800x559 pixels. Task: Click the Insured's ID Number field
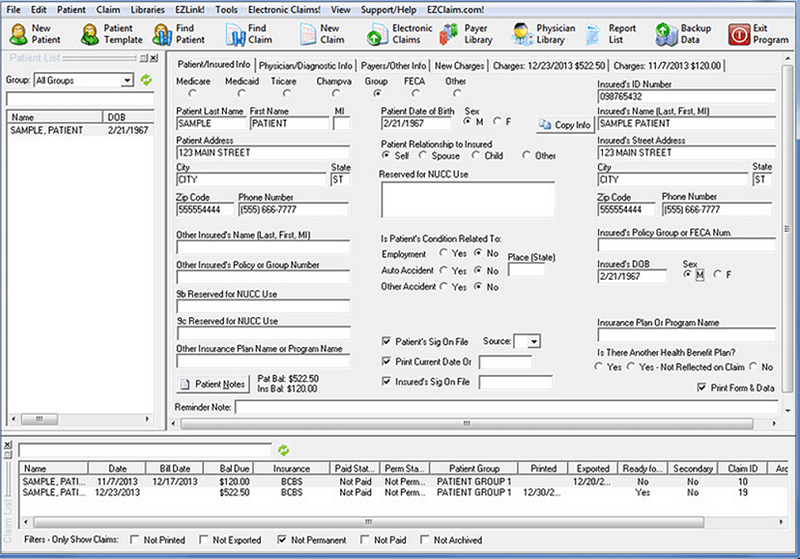(686, 96)
